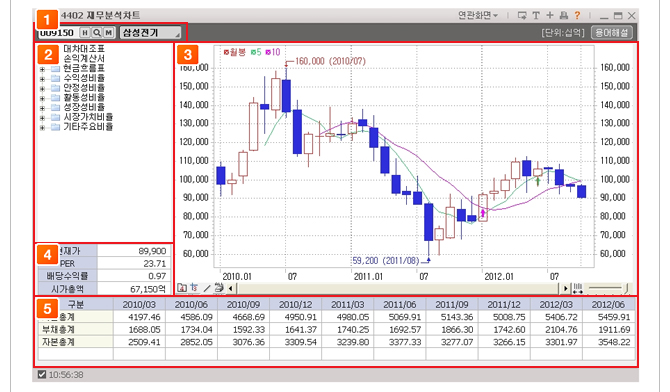This screenshot has width=670, height=392.
Task: Click the 성장성비율 folder icon
Action: (x=55, y=107)
